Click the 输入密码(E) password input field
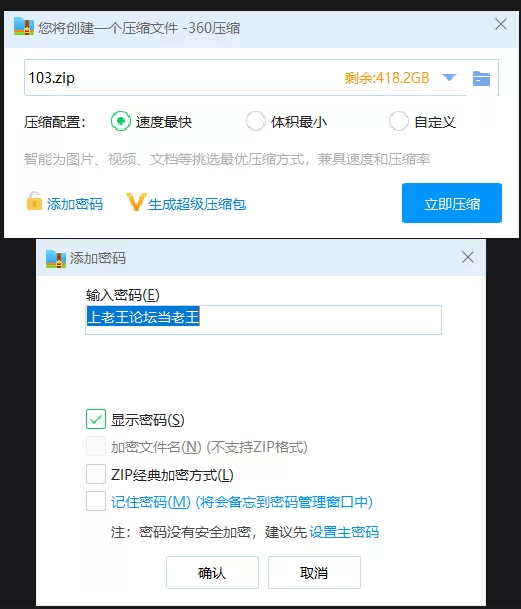Screen dimensions: 521x609 tap(263, 320)
